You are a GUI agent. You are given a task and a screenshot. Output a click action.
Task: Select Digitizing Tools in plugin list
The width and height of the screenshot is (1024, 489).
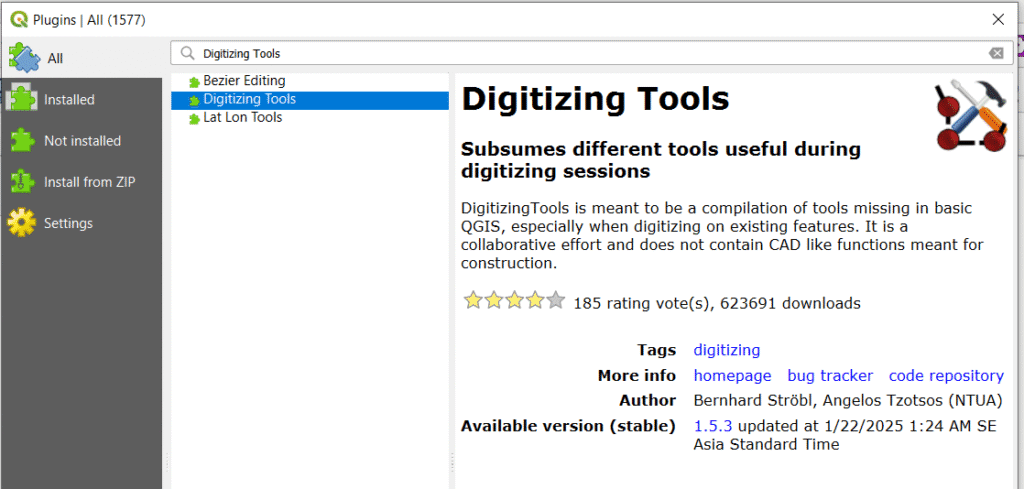point(310,99)
